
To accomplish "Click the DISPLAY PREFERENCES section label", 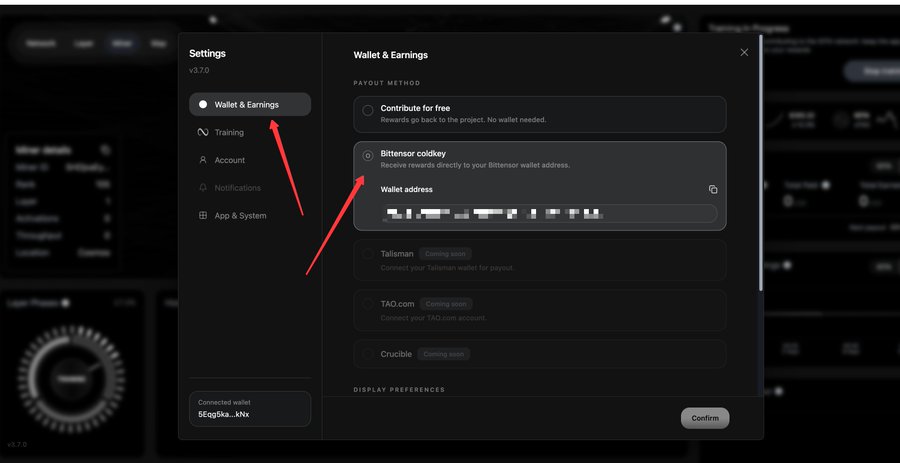I will [x=399, y=390].
